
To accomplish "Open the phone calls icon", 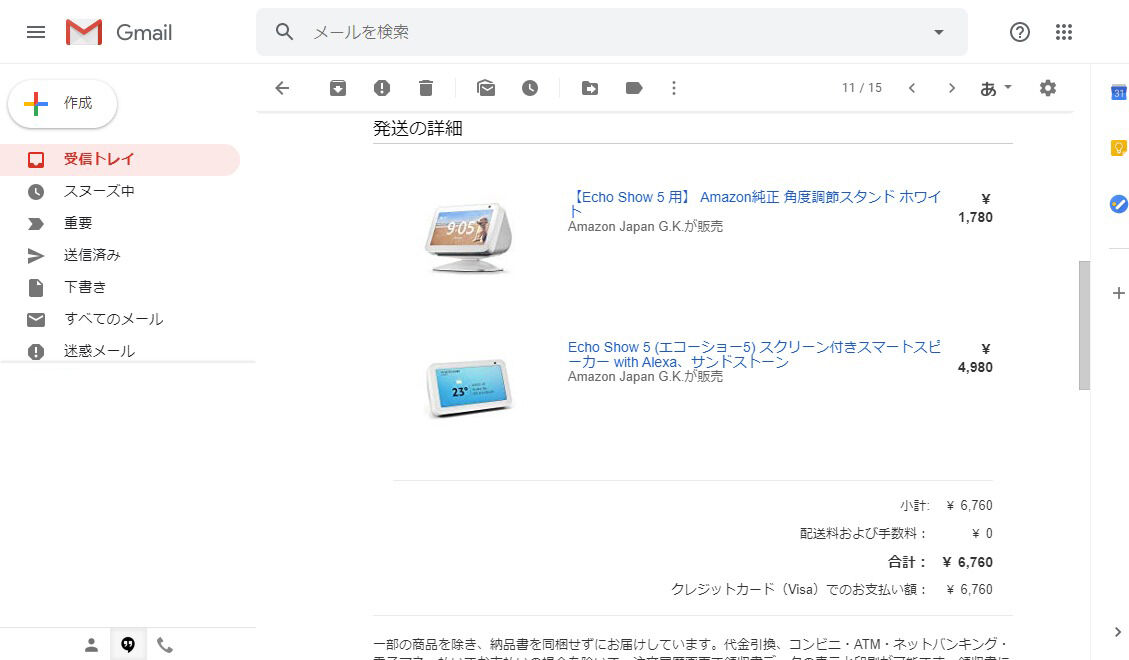I will click(x=165, y=645).
